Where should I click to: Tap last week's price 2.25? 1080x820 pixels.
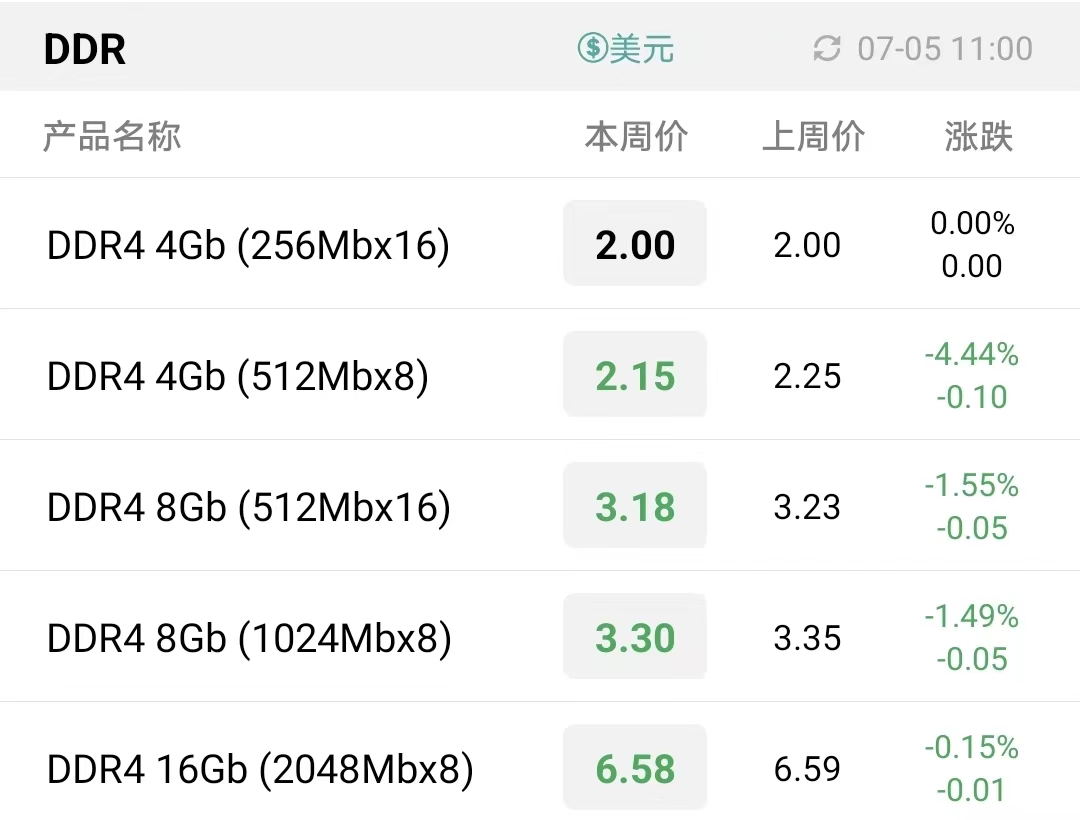(807, 376)
